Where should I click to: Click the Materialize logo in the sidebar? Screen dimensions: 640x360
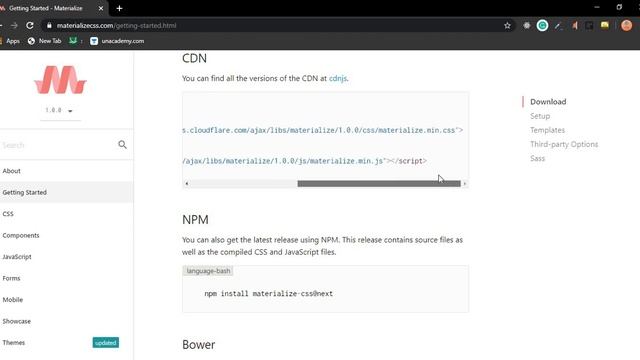pos(60,80)
